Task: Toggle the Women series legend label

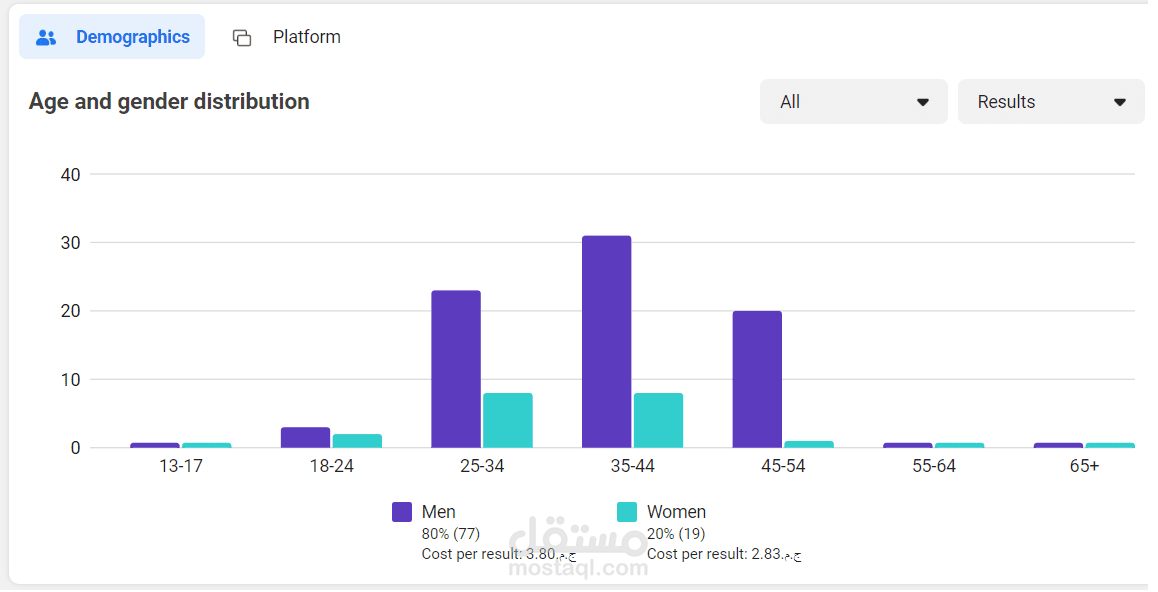Action: 676,512
